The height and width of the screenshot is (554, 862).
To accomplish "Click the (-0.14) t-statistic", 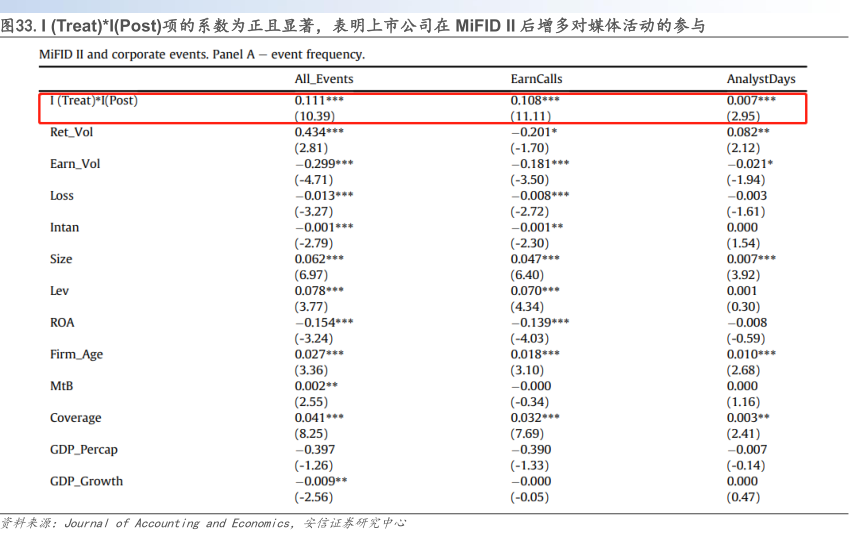I will click(x=746, y=466).
